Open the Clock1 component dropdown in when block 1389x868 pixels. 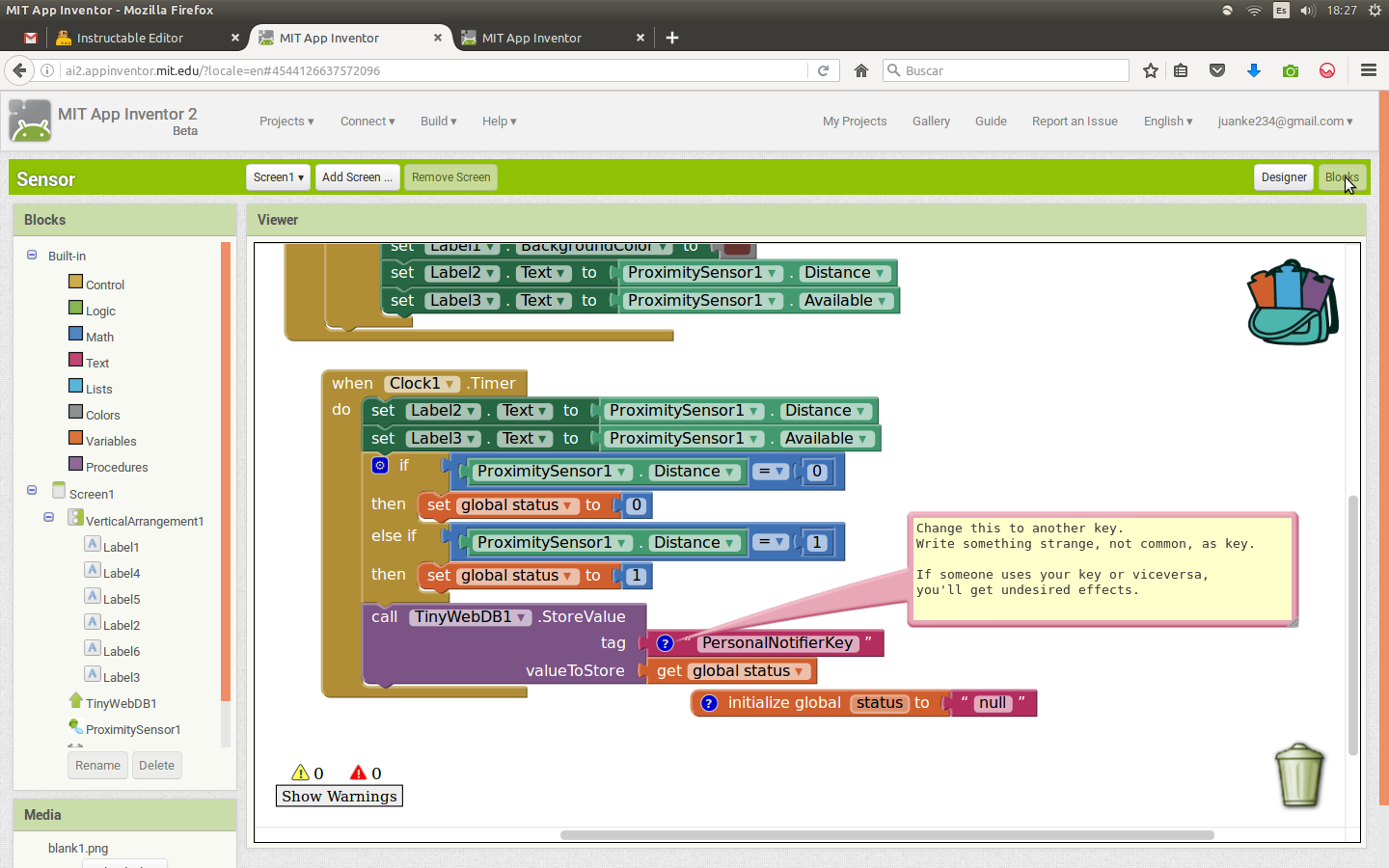(422, 384)
